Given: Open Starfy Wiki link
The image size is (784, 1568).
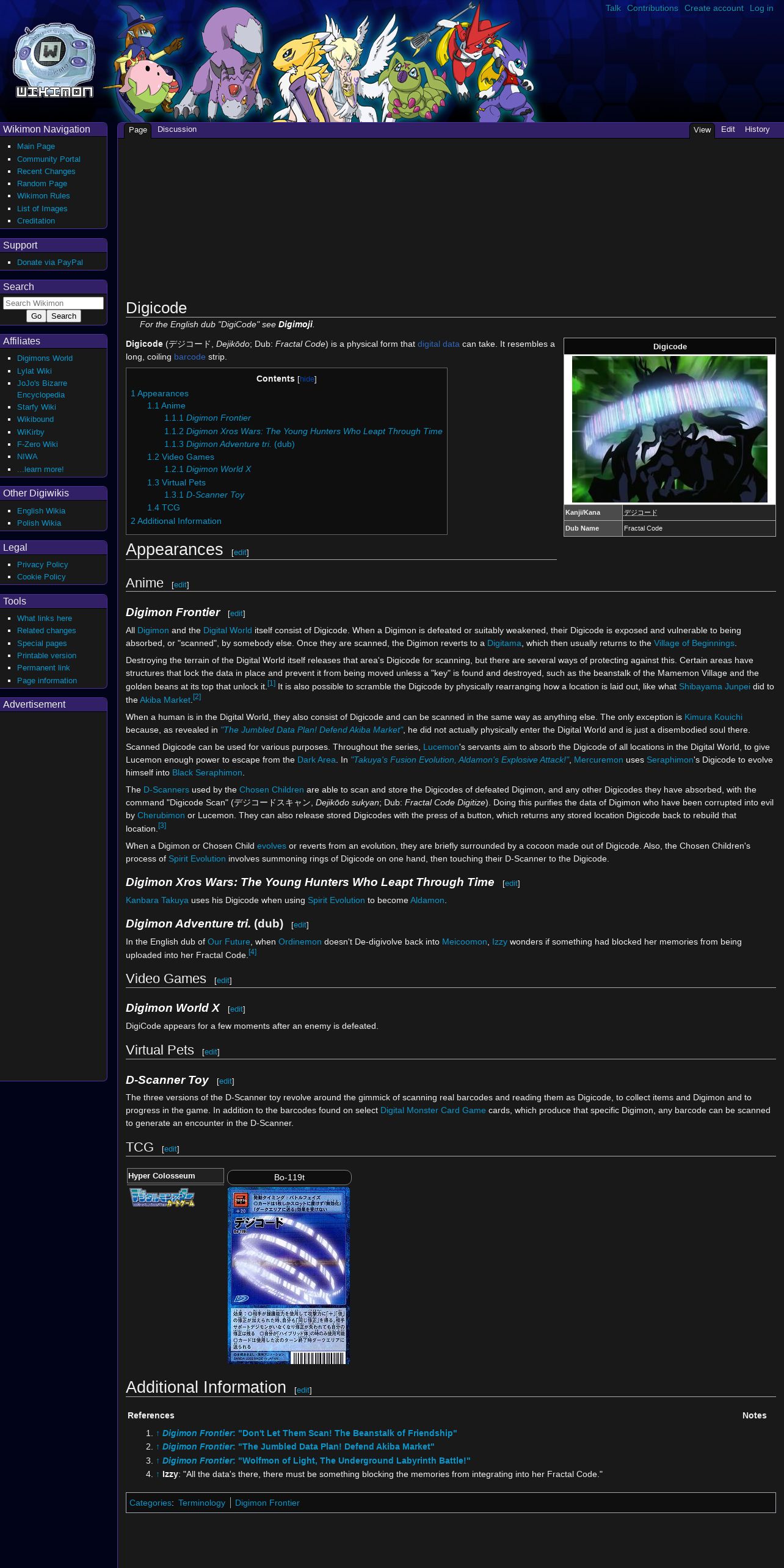Looking at the screenshot, I should [37, 407].
